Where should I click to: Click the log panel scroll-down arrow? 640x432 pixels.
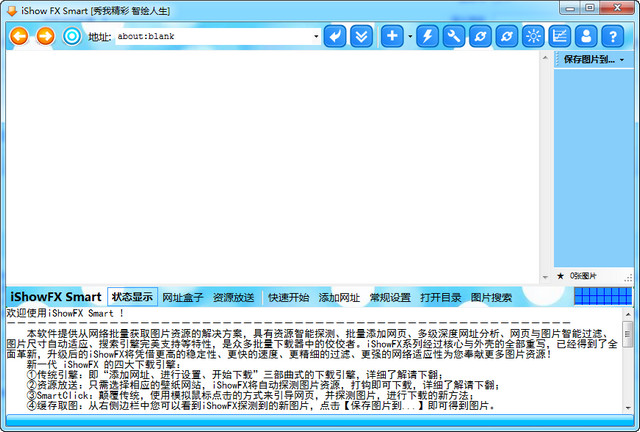click(628, 408)
